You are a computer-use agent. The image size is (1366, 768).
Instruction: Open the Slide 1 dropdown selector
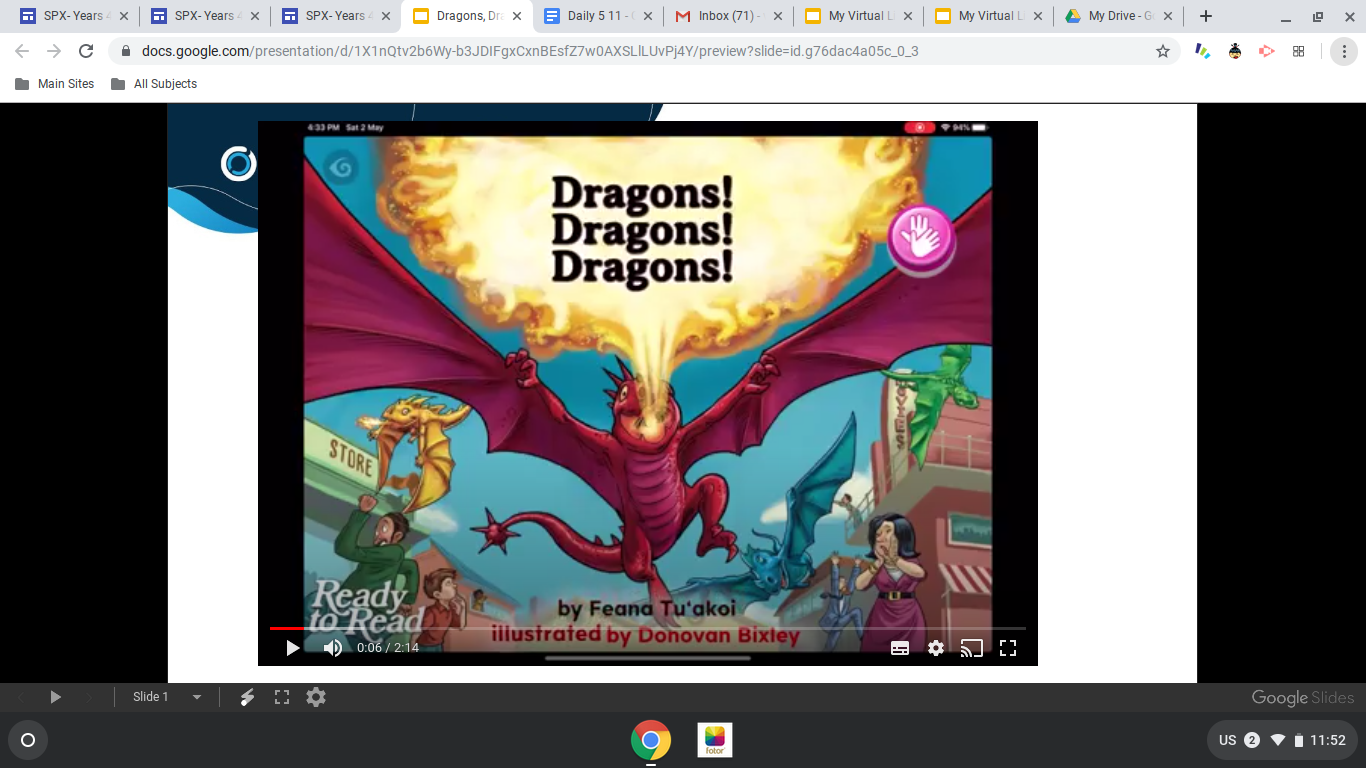coord(166,697)
